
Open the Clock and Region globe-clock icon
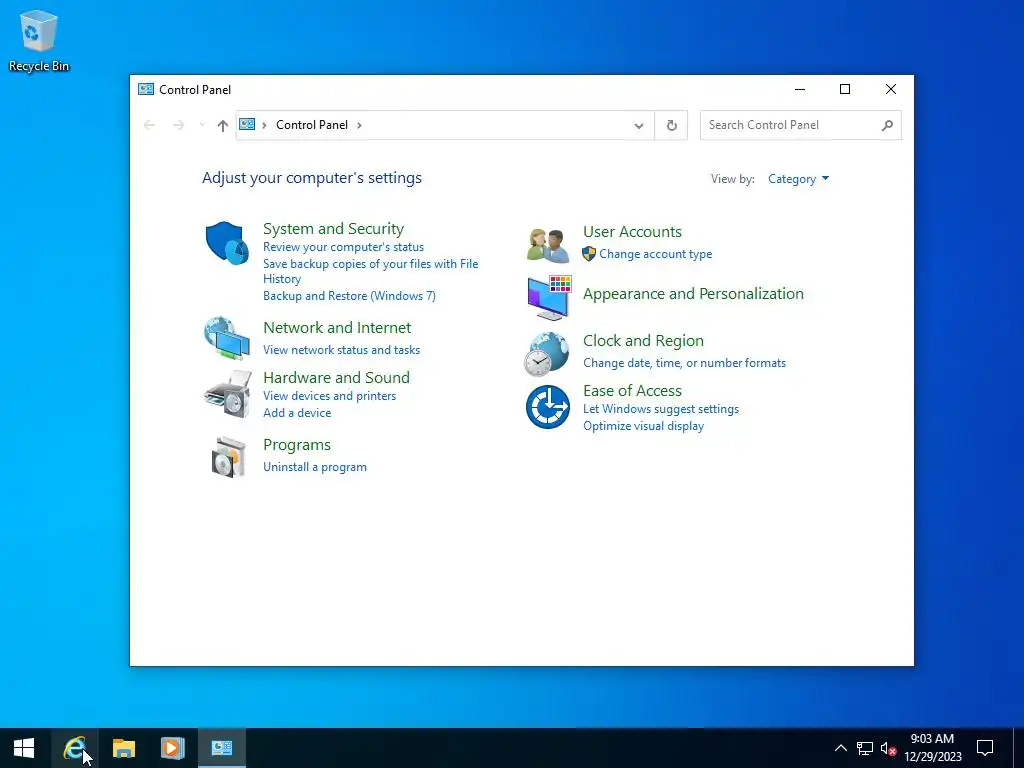547,354
